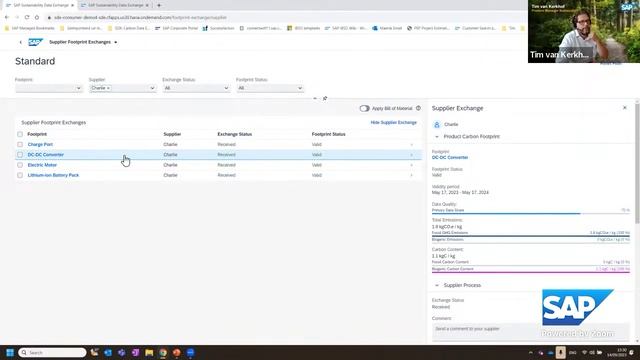Viewport: 640px width, 360px height.
Task: Open Zoom from the taskbar
Action: click(x=190, y=352)
